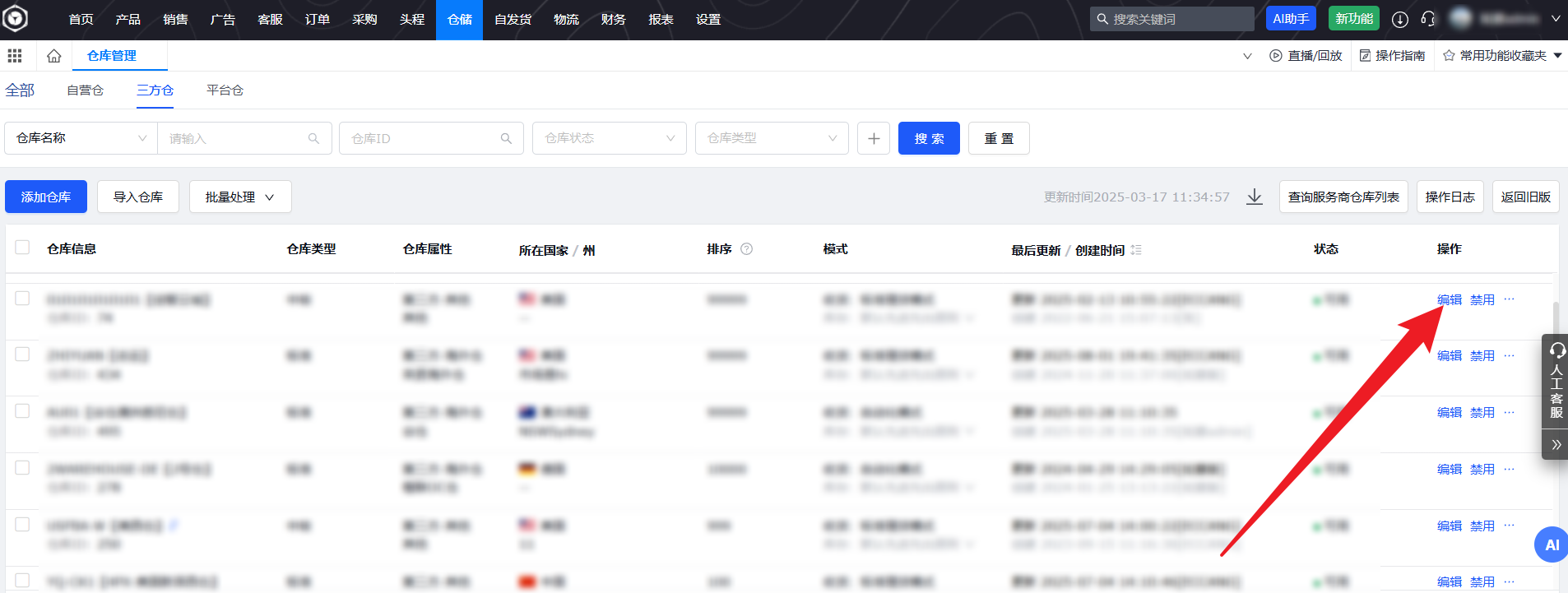Click the download center icon in header
Screen dimensions: 1568x593
tap(1400, 19)
